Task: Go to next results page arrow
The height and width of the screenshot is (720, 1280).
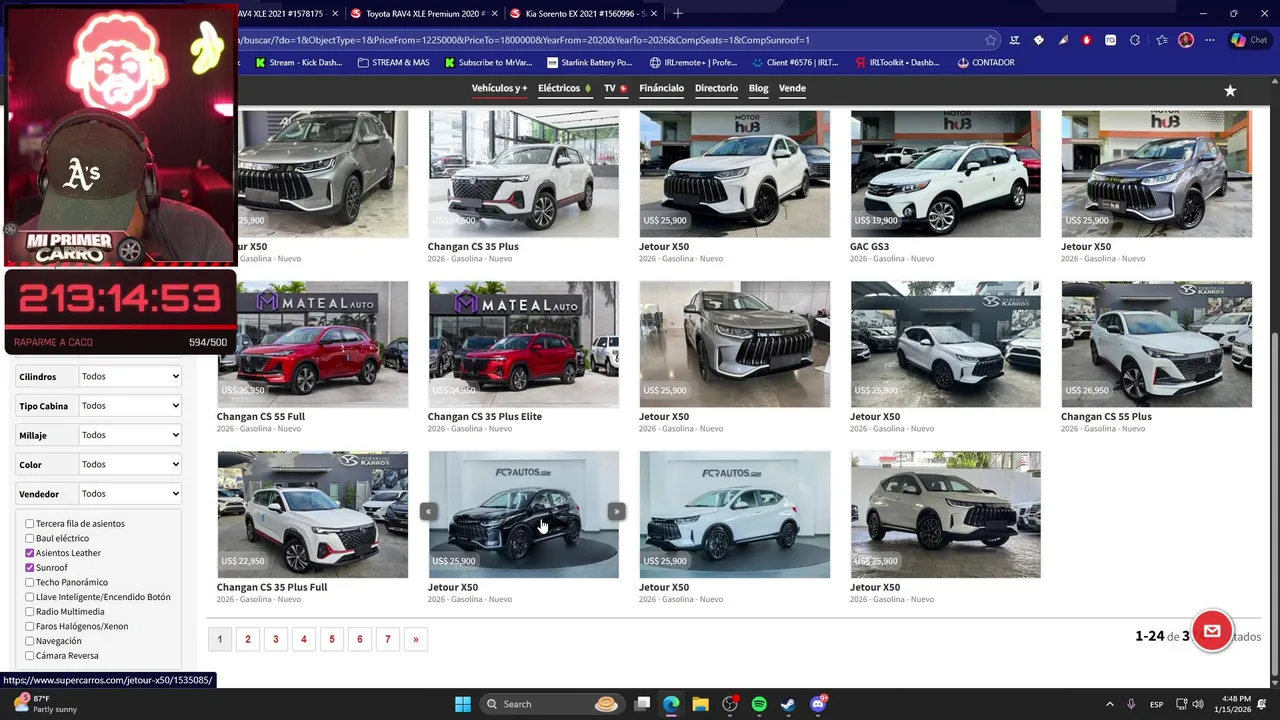Action: coord(416,639)
